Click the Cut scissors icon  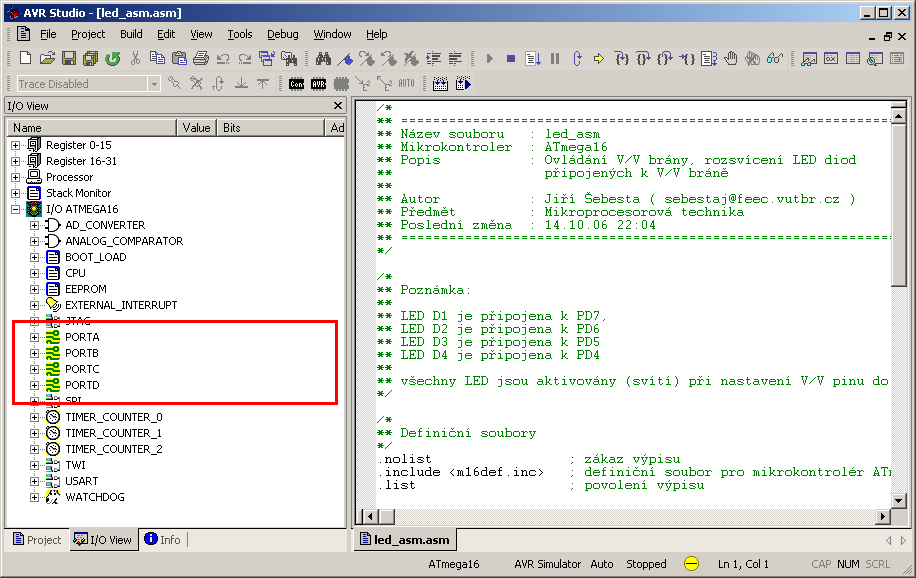(x=135, y=58)
